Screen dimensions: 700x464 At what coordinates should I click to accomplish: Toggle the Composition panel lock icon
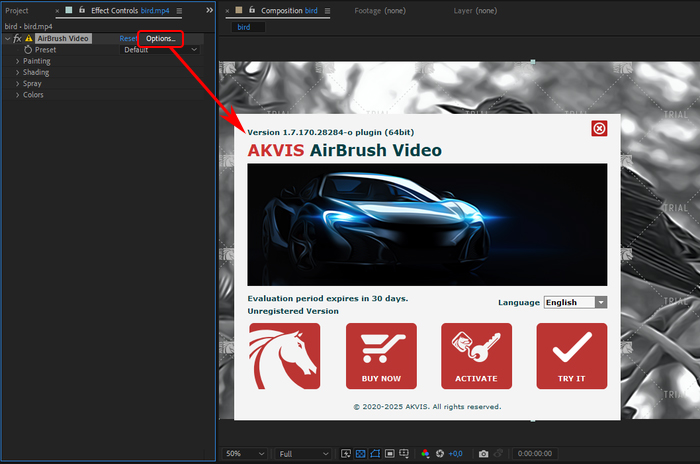tap(252, 10)
